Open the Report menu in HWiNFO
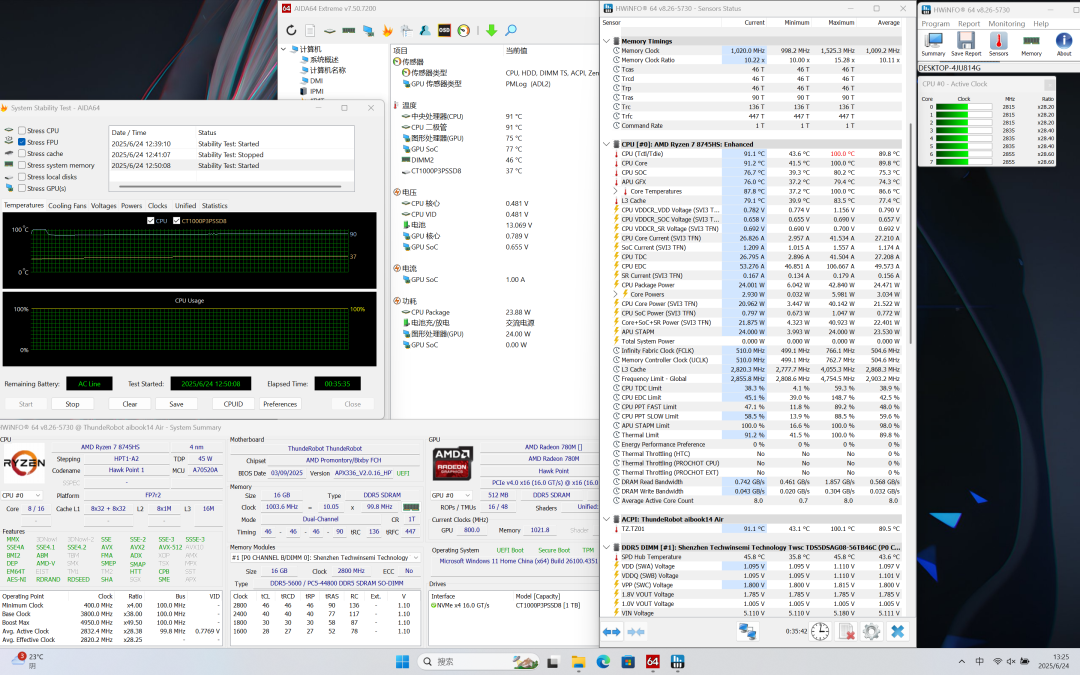This screenshot has width=1080, height=675. point(968,23)
